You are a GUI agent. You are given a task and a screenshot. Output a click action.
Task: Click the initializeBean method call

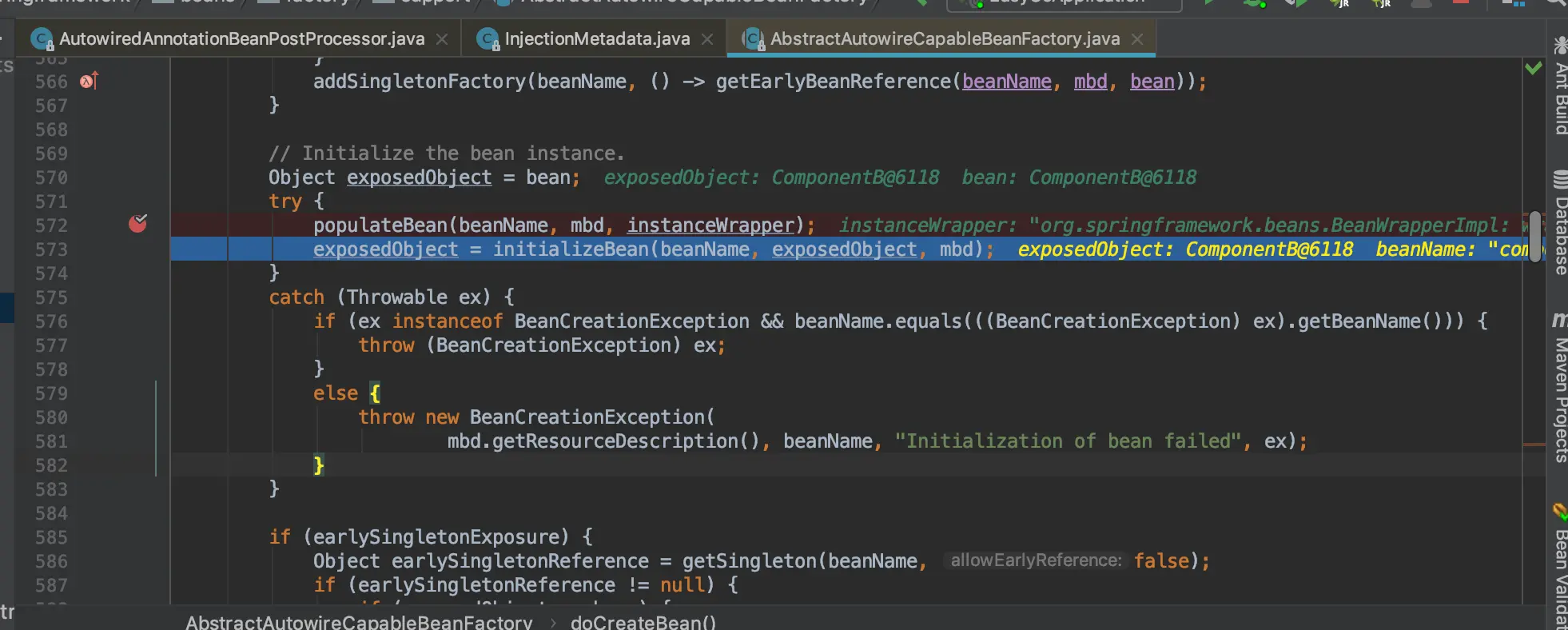pos(571,249)
